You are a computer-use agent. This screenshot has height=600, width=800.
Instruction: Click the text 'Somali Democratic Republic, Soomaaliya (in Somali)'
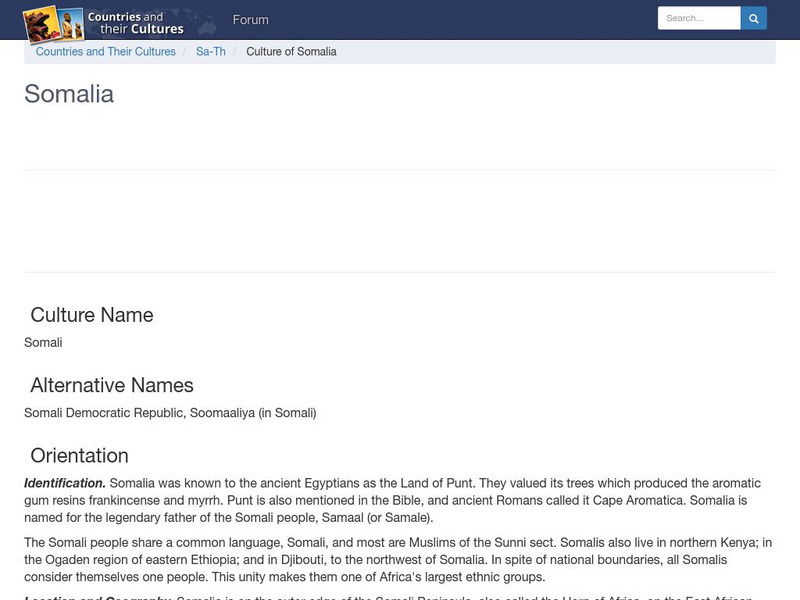point(170,413)
